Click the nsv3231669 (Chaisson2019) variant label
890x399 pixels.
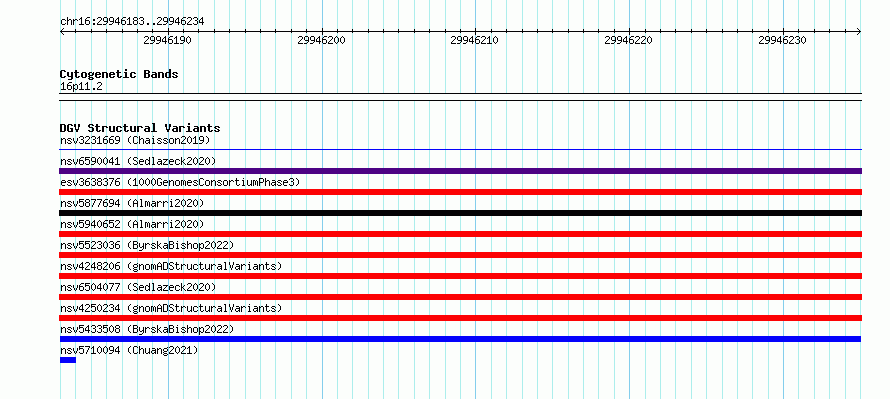coord(135,140)
